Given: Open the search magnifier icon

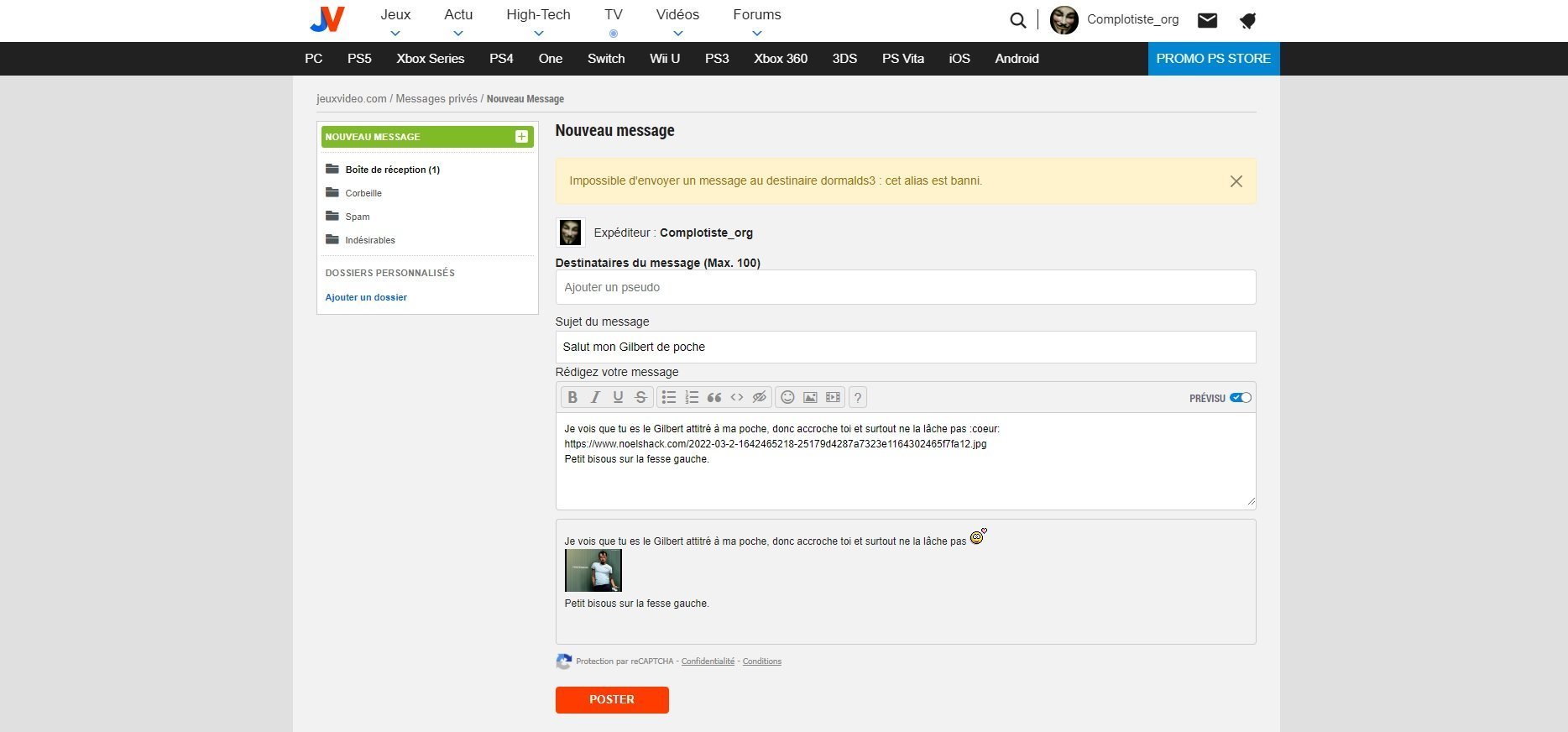Looking at the screenshot, I should tap(1017, 20).
